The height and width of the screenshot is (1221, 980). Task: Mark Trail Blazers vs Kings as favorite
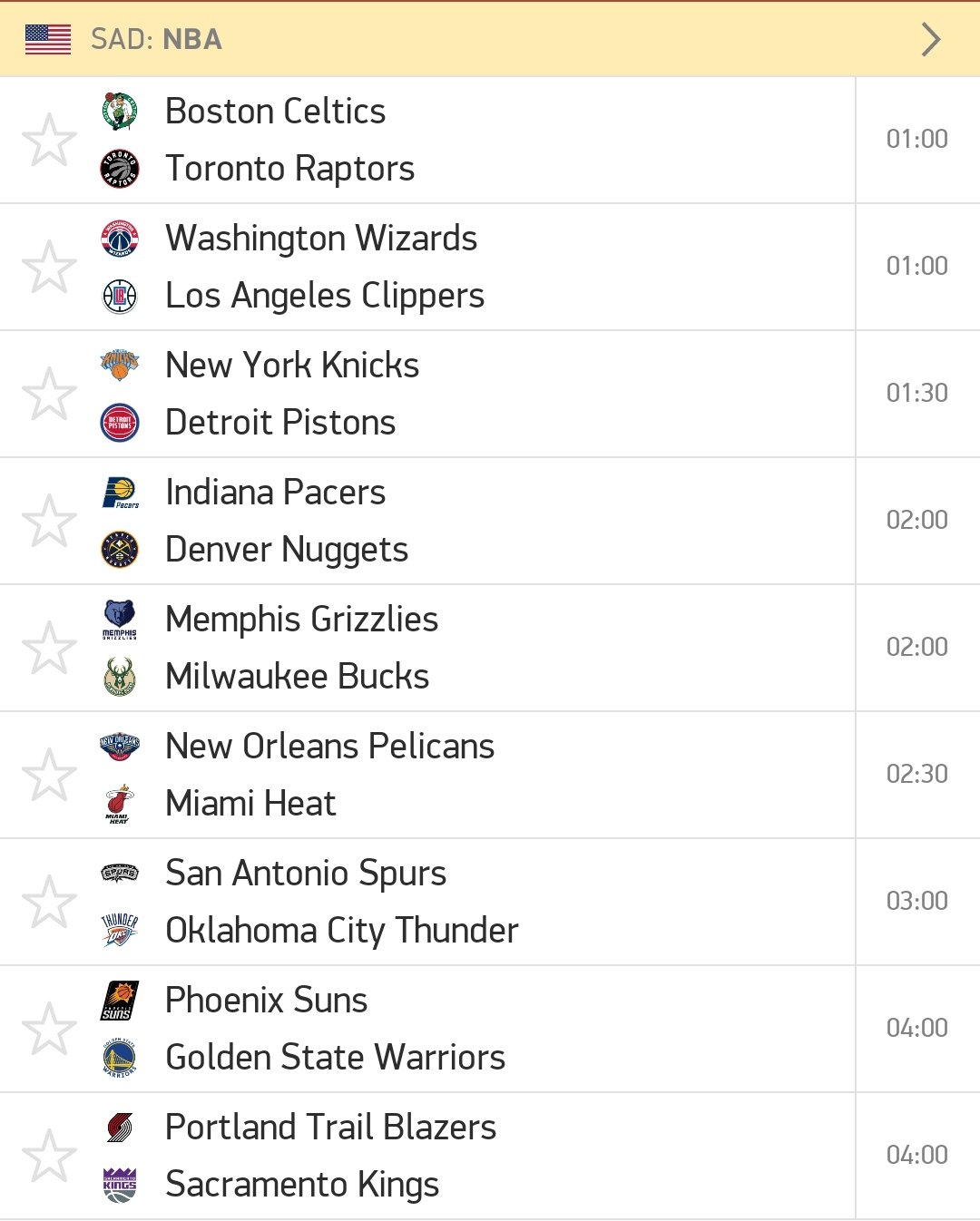tap(49, 1156)
